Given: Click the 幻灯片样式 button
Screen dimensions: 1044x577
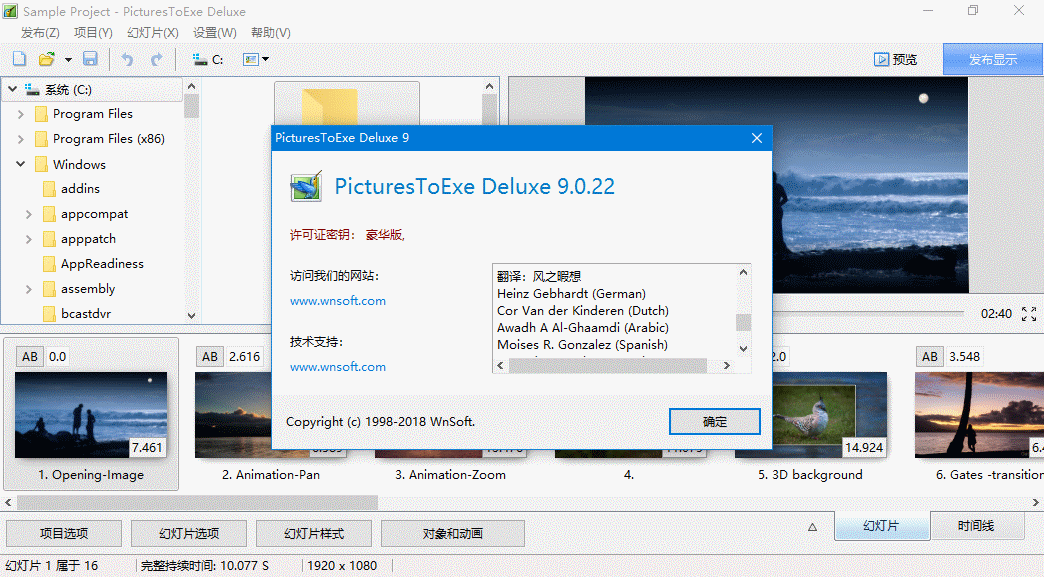Looking at the screenshot, I should [x=314, y=533].
